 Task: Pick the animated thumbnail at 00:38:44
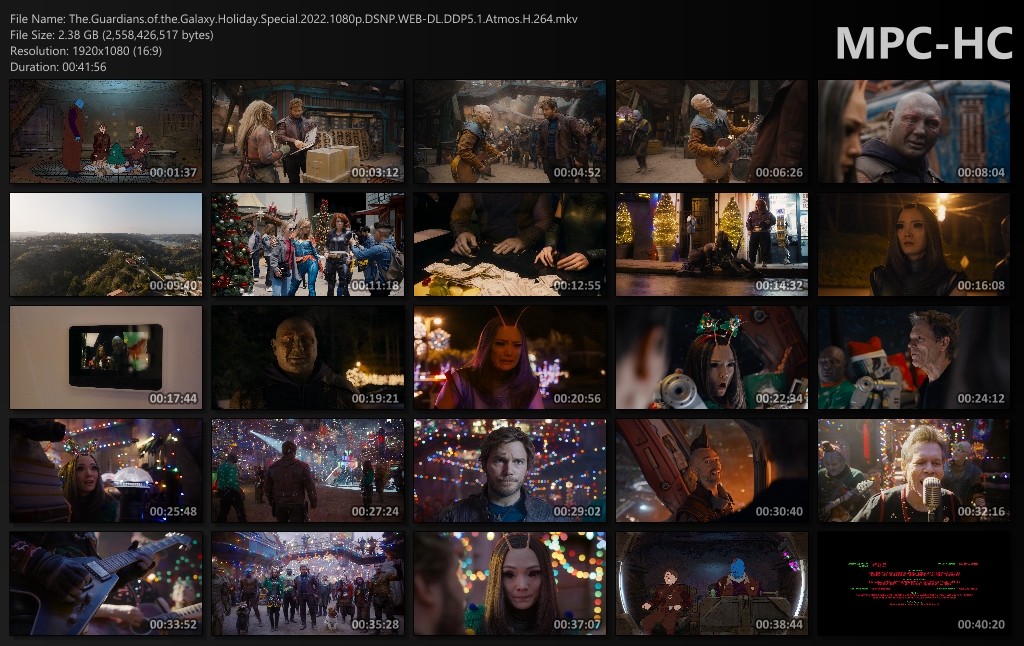click(712, 583)
